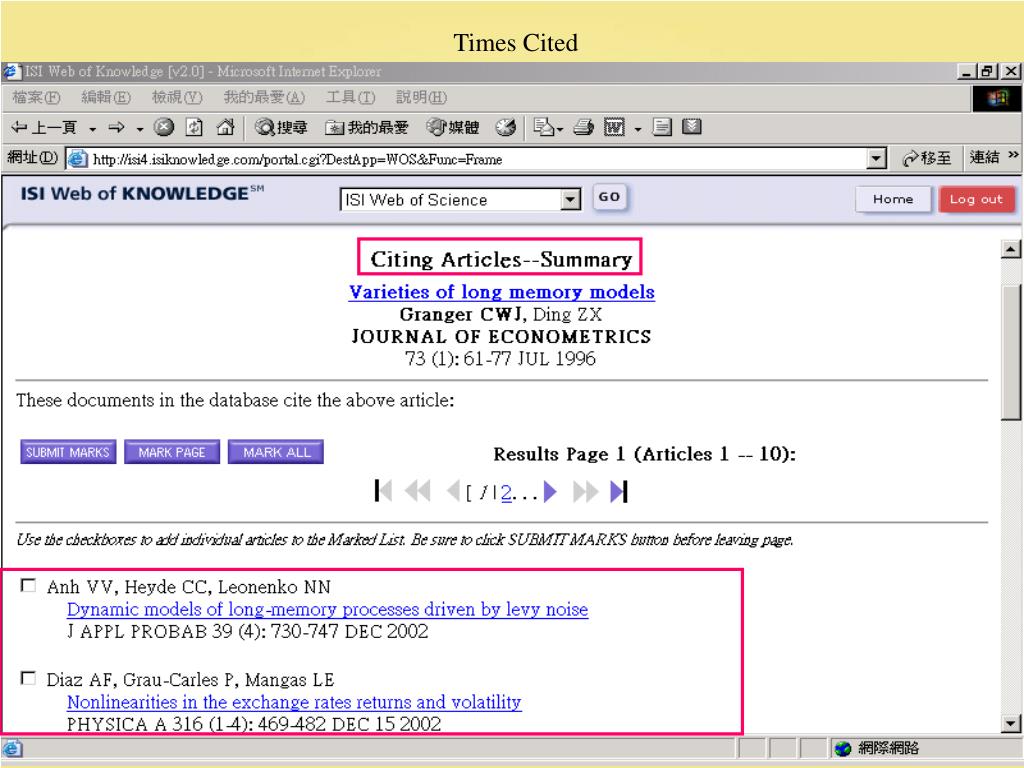
Task: Expand the Edit with Word dropdown arrow
Action: [638, 129]
